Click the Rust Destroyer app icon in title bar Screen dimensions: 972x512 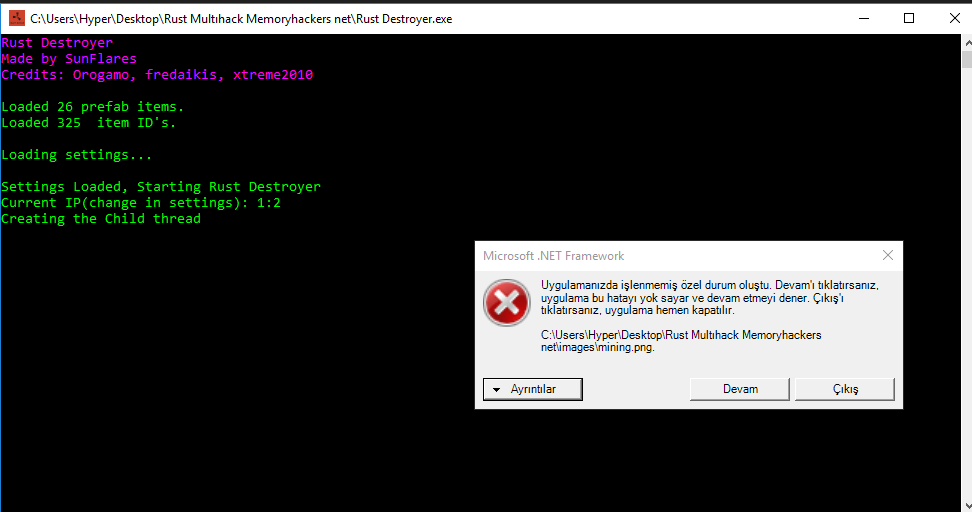click(17, 19)
